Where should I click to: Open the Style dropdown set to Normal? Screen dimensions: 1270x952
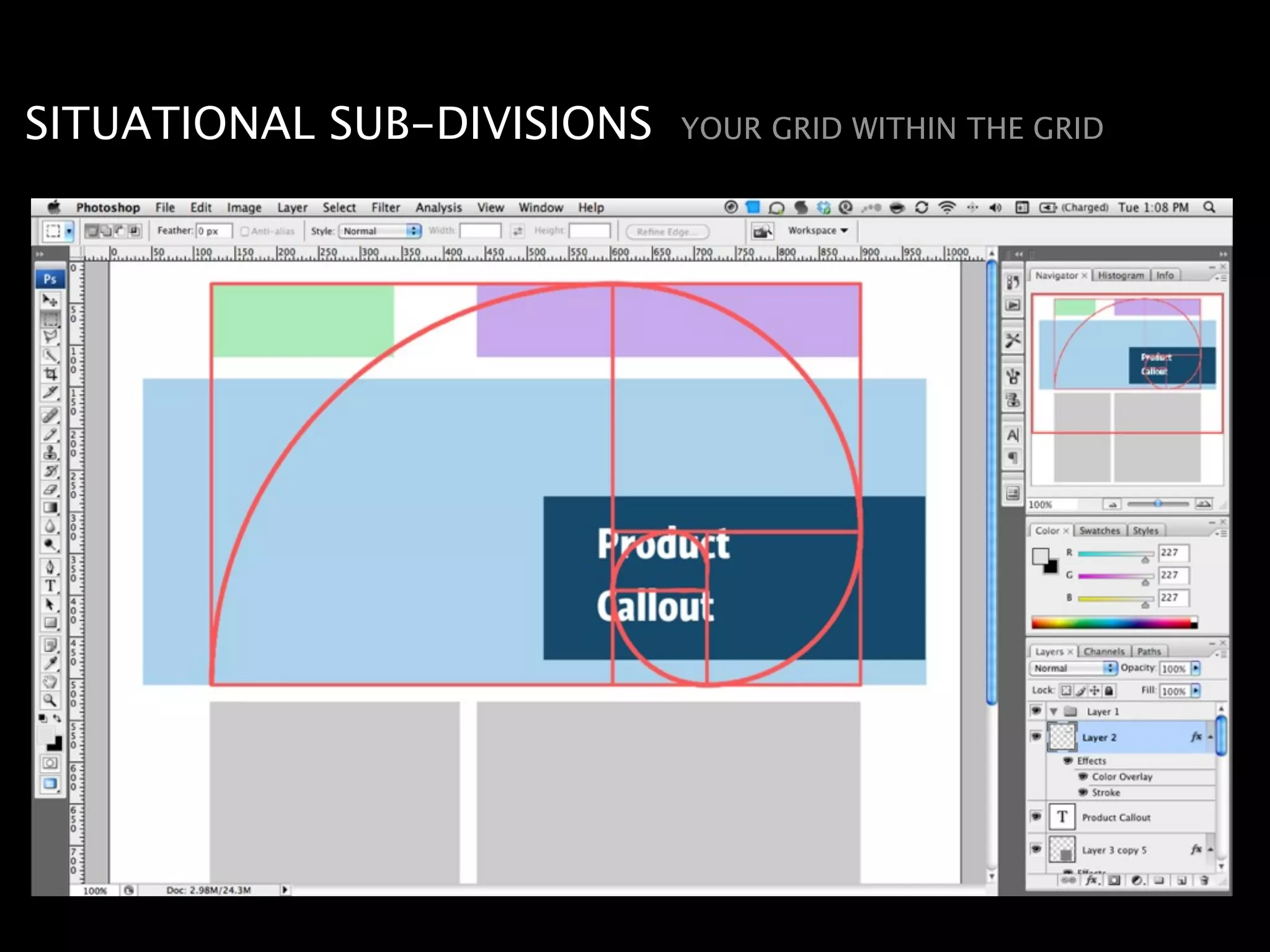pyautogui.click(x=380, y=231)
